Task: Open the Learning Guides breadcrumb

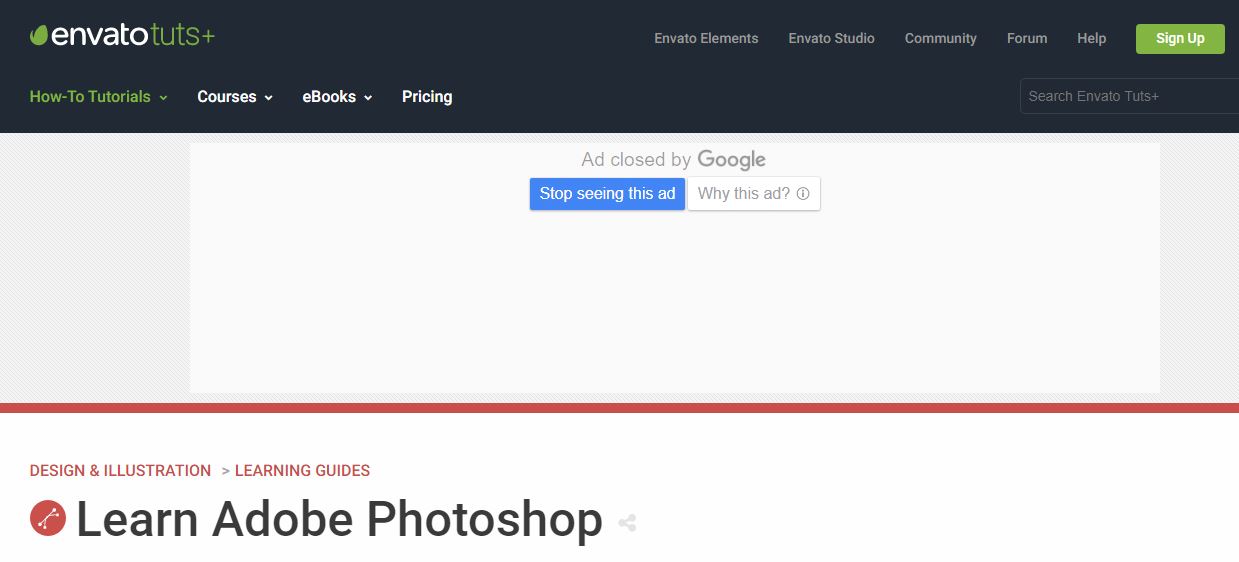Action: click(x=302, y=470)
